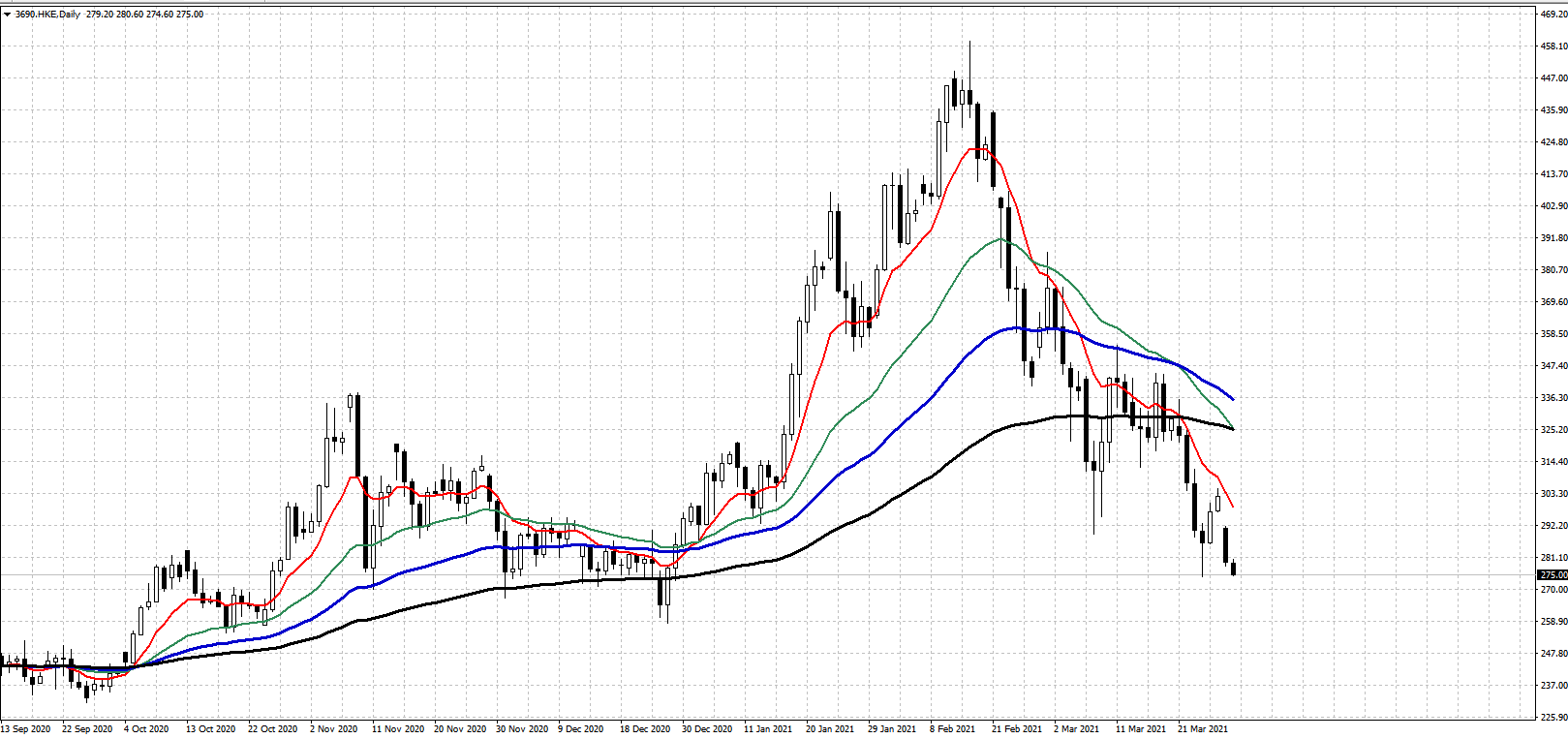The image size is (1568, 739).
Task: Click the 21 Mar 2021 date label
Action: (x=1203, y=729)
